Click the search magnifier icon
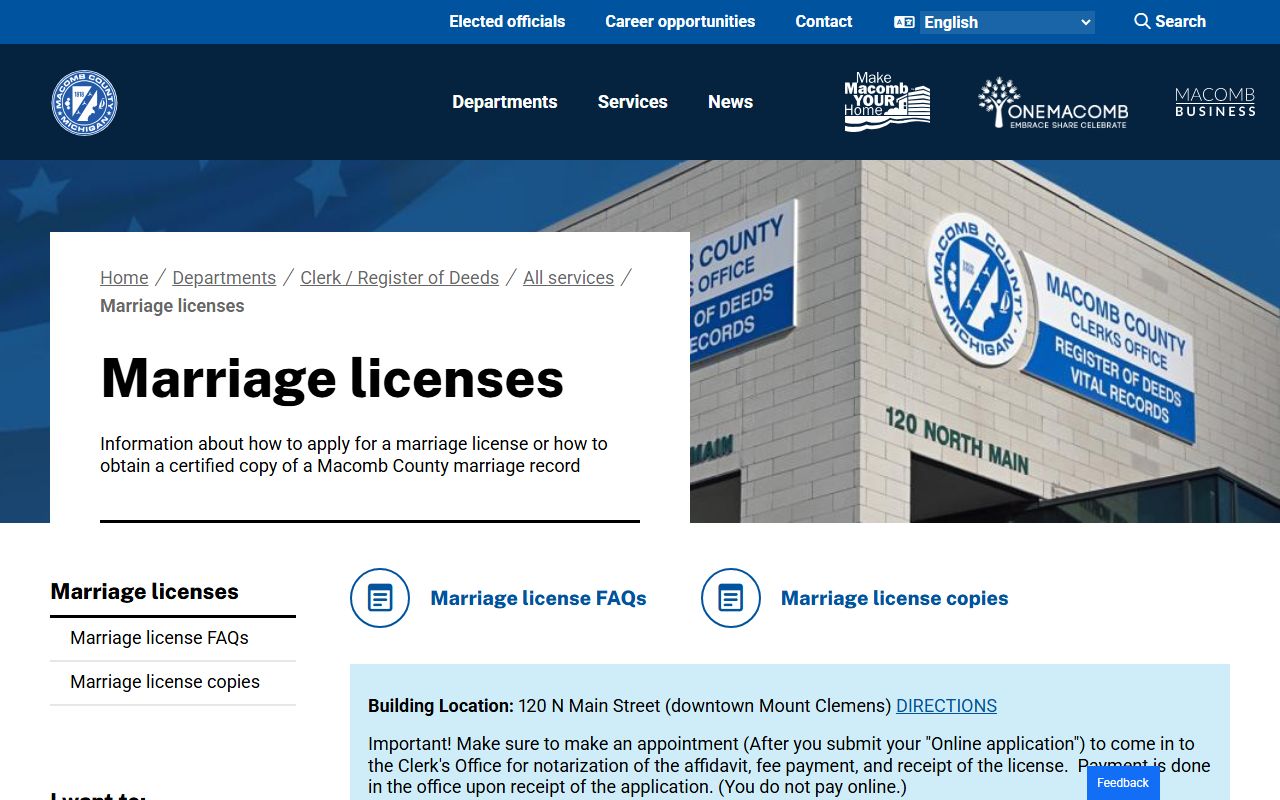 [1142, 21]
